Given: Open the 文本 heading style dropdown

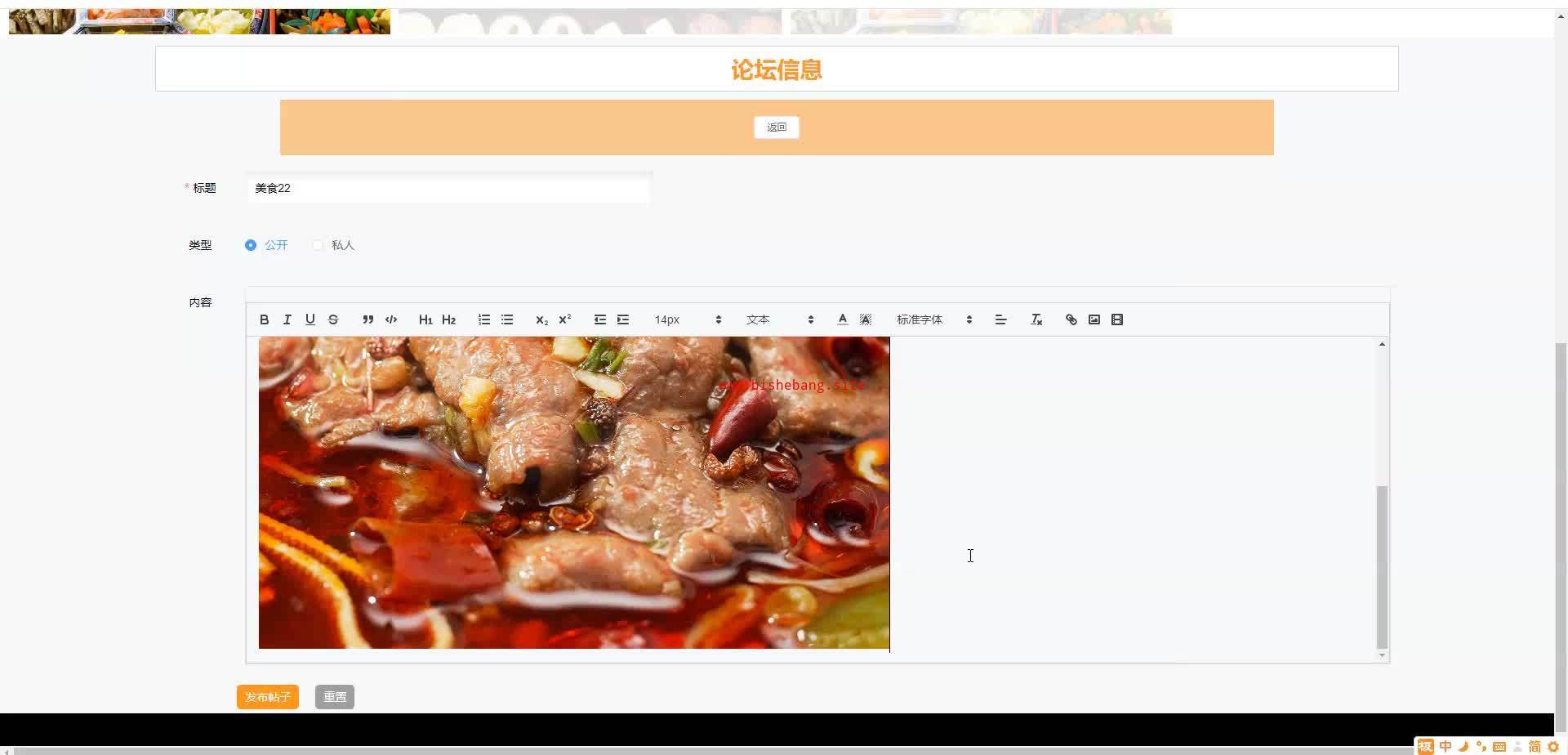Looking at the screenshot, I should [x=780, y=319].
